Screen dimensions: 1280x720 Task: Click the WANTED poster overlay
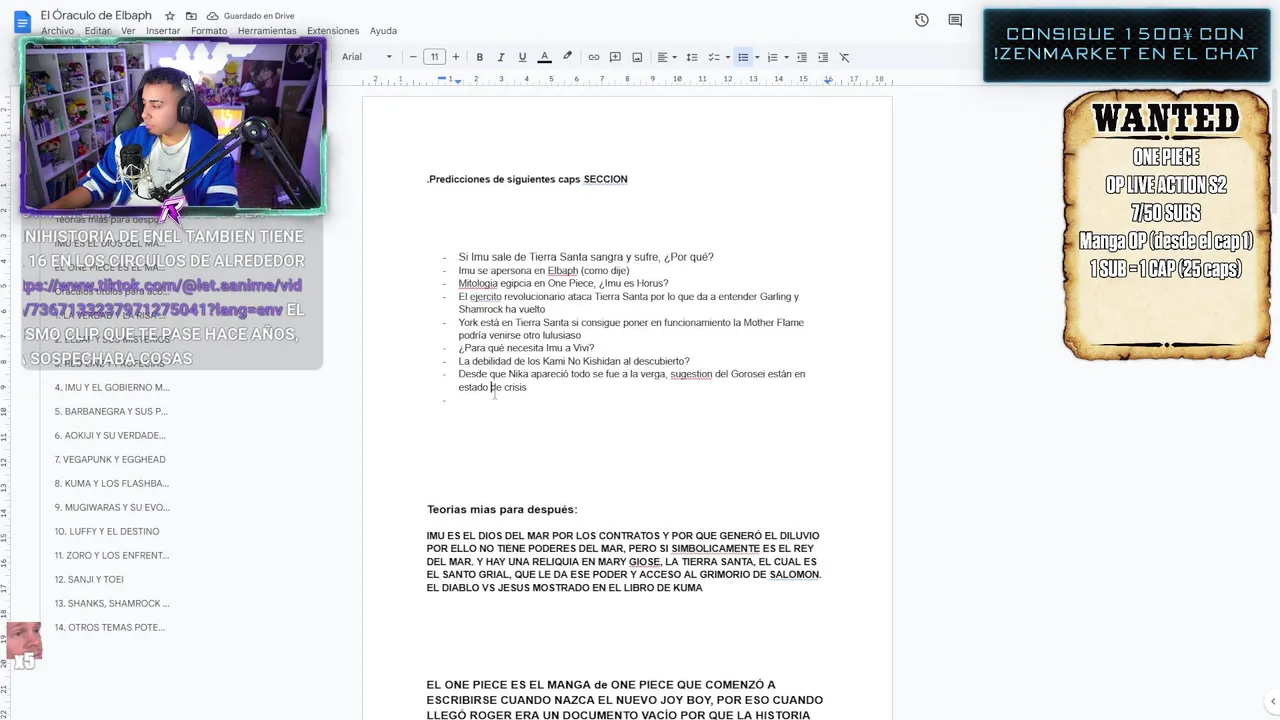1166,225
